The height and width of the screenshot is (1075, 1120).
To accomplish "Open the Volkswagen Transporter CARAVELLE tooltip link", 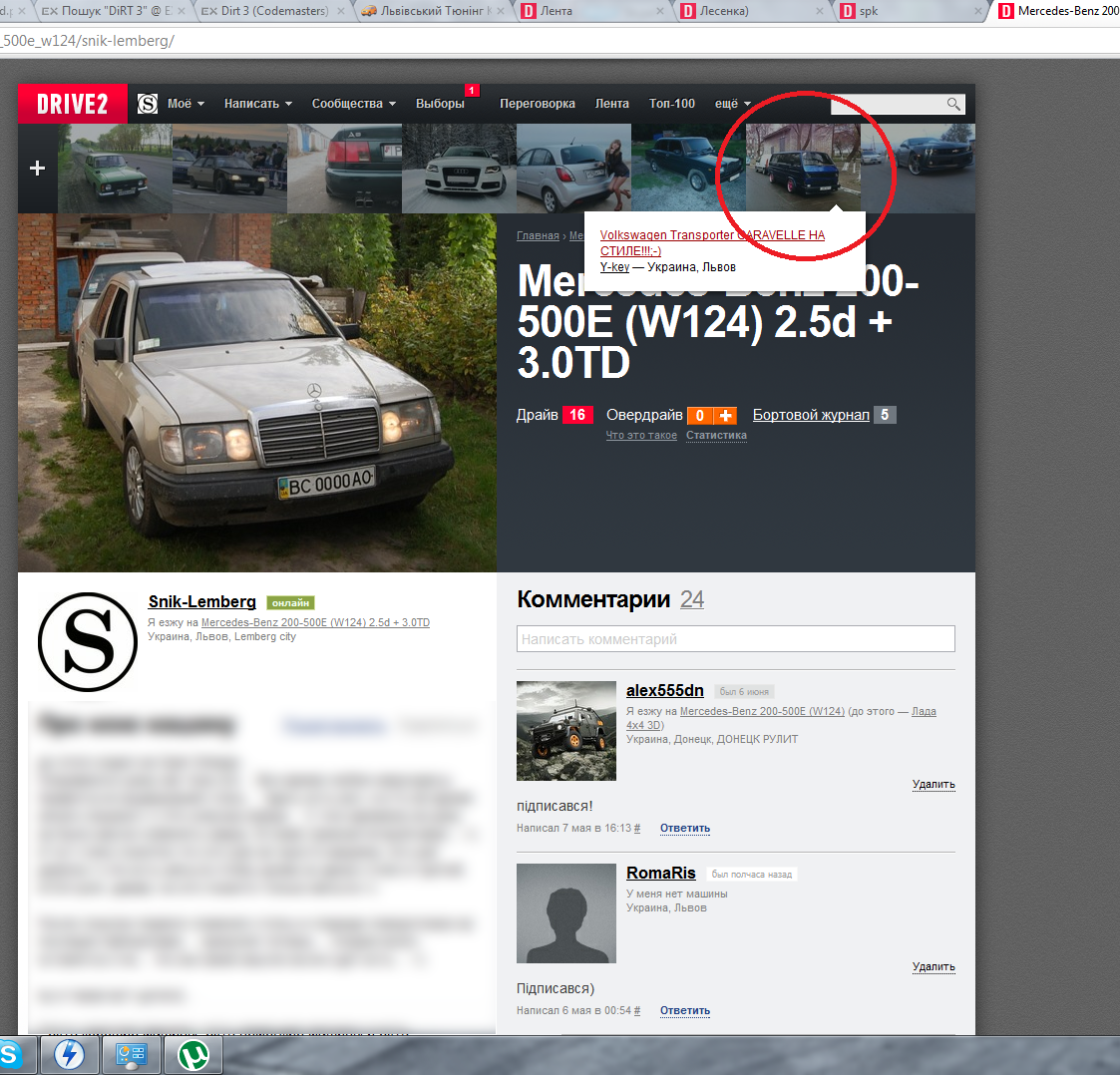I will [x=712, y=243].
